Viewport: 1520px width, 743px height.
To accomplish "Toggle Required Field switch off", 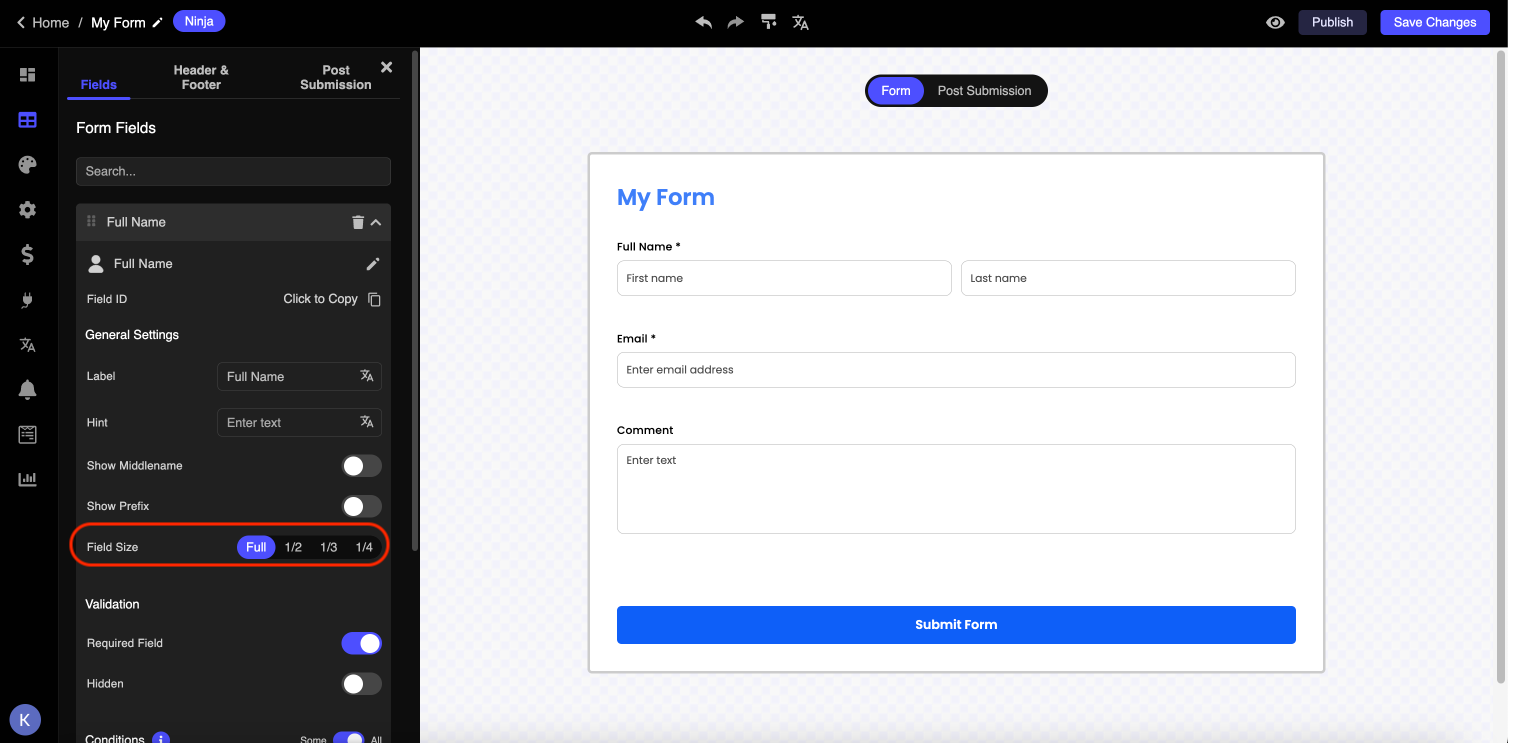I will [361, 643].
